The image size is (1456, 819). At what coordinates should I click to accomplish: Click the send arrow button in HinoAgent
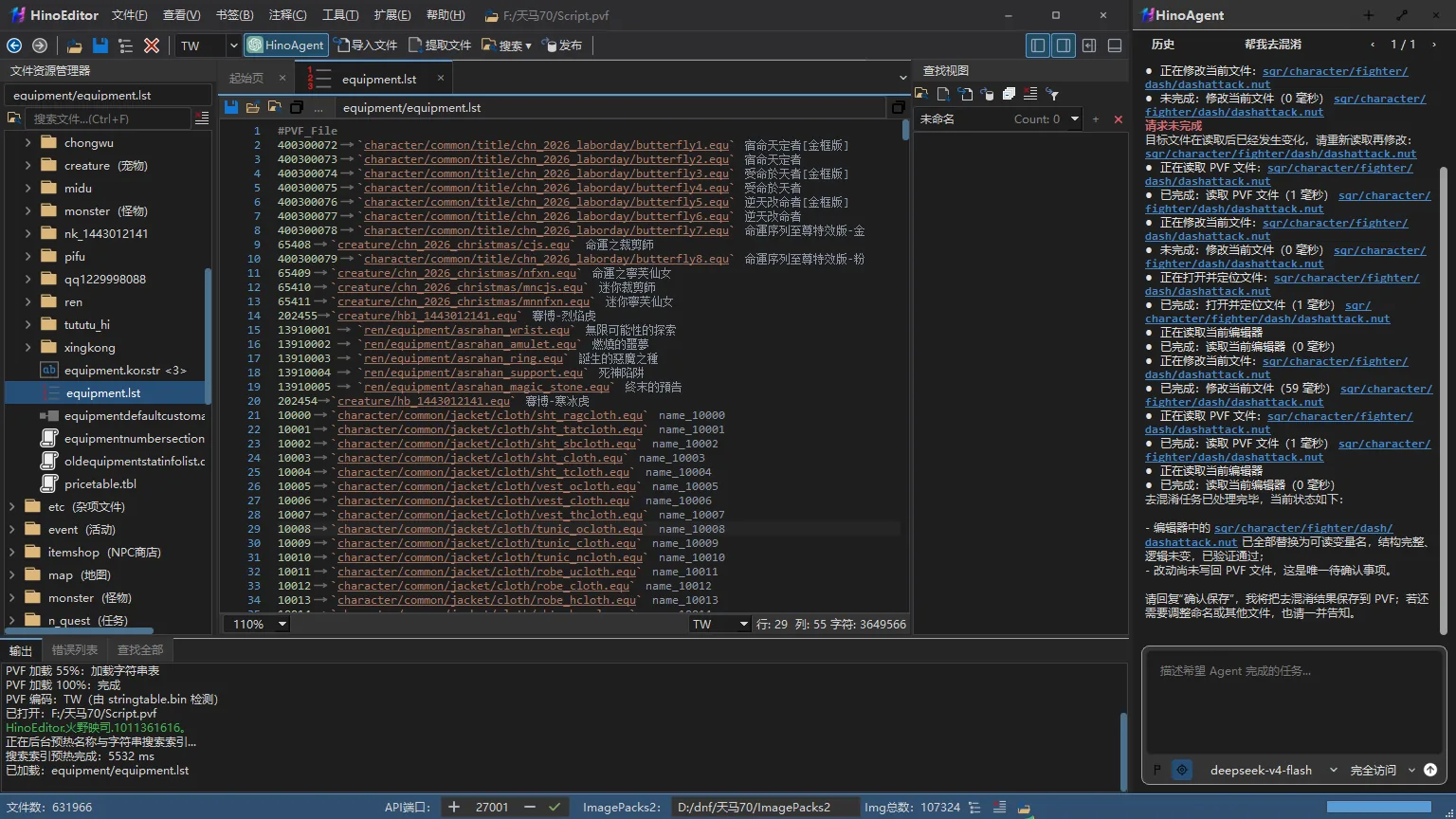tap(1430, 770)
